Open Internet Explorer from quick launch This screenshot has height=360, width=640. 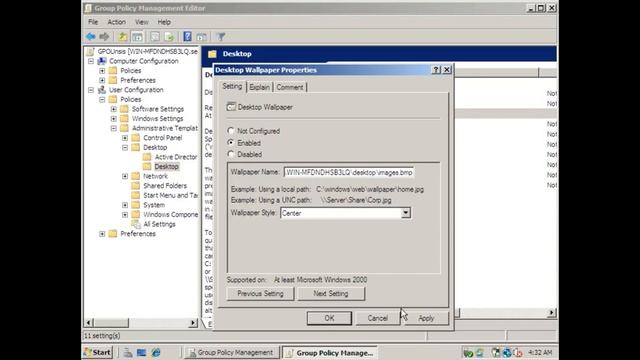156,352
